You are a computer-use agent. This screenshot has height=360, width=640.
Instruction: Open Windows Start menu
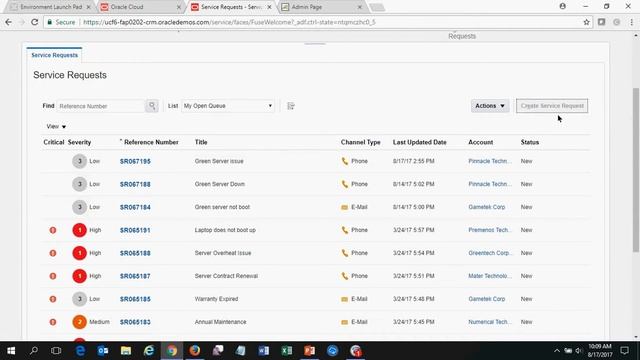pos(11,351)
